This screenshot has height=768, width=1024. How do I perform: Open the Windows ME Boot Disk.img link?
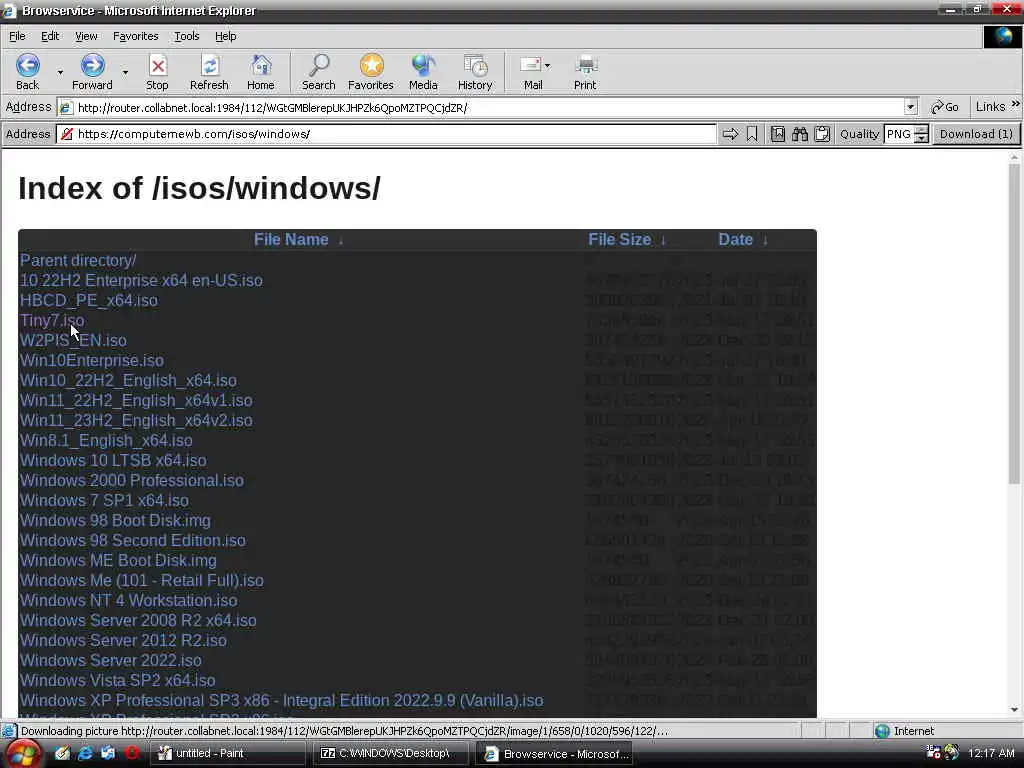tap(118, 560)
